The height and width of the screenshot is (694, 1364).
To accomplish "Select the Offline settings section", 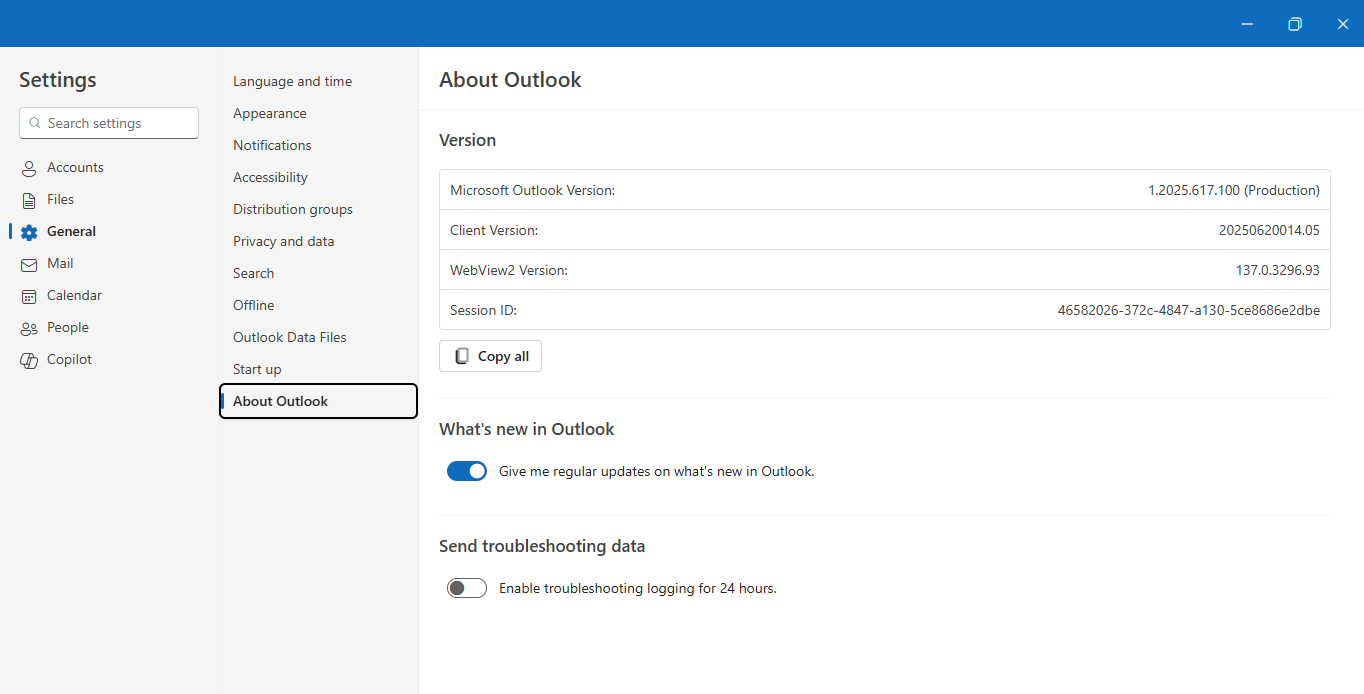I will click(253, 305).
